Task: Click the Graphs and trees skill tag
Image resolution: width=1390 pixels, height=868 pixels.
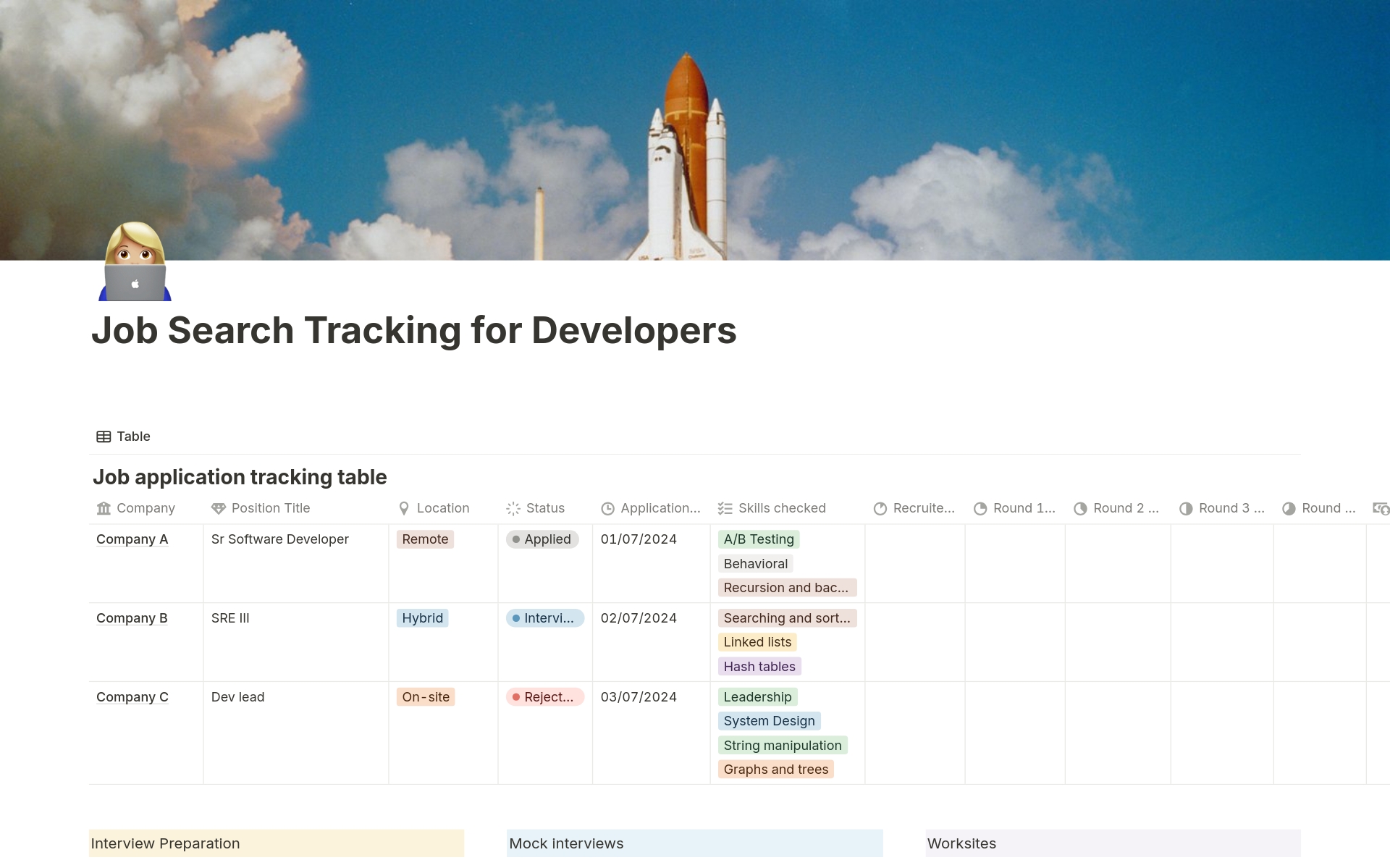Action: [x=775, y=770]
